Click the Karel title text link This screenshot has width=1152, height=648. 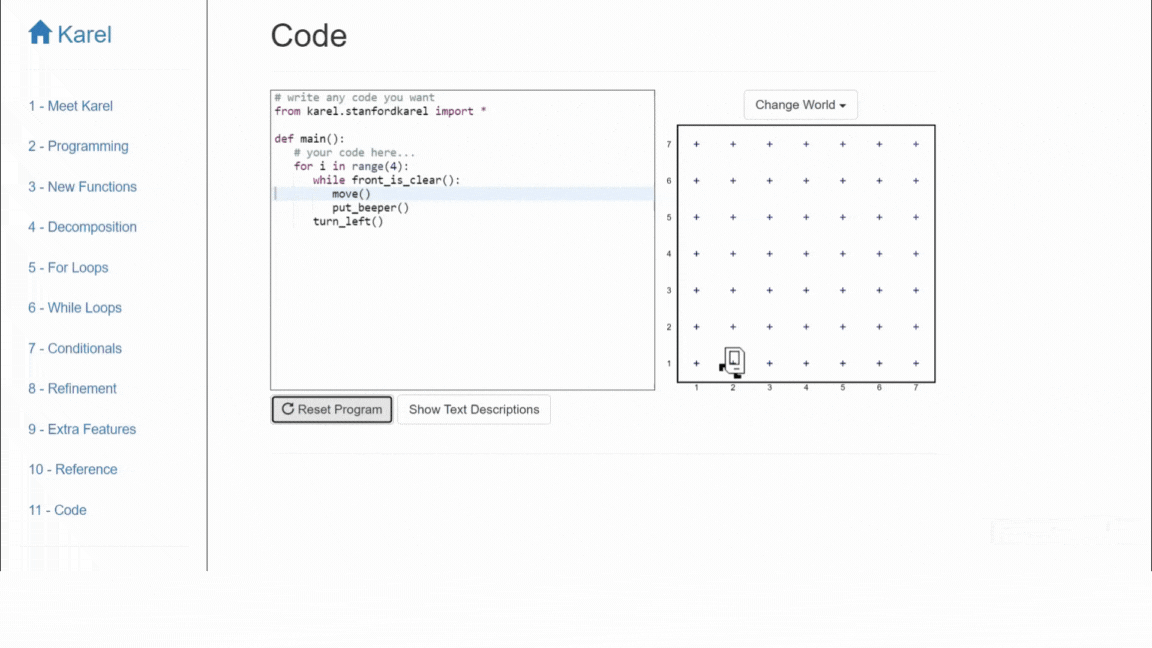pos(85,35)
